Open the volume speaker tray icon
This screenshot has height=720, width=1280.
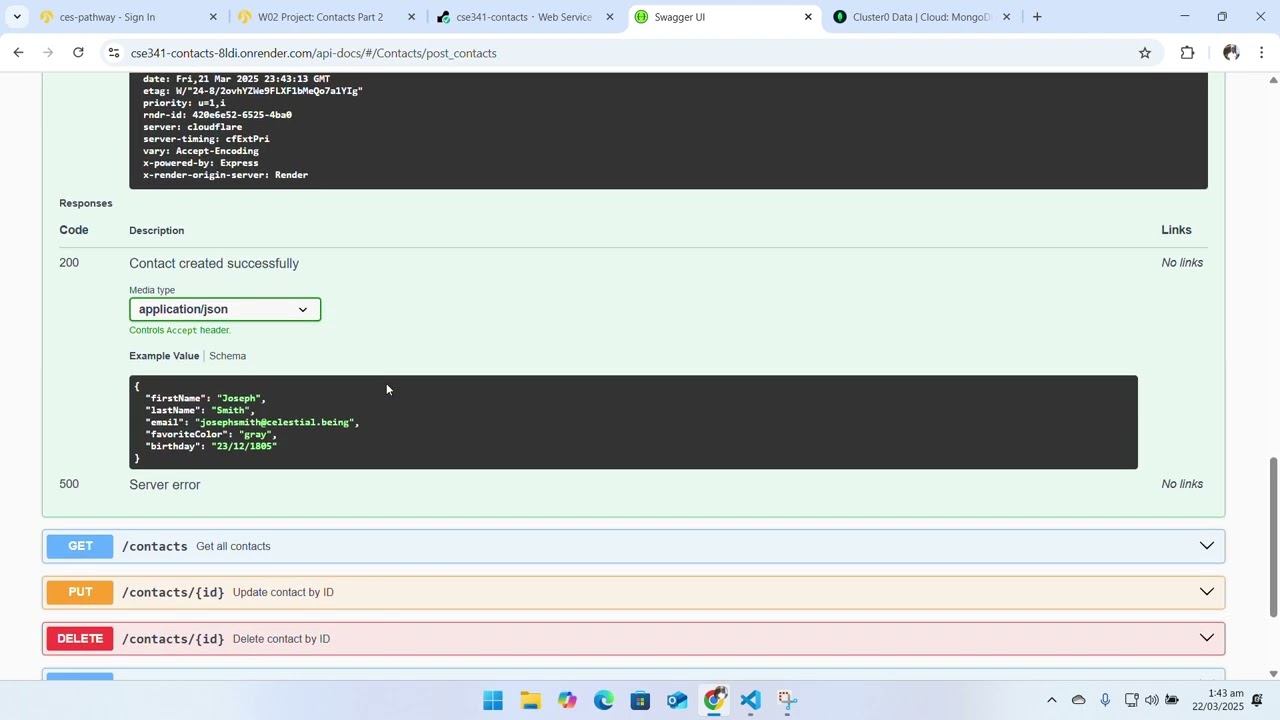tap(1152, 700)
